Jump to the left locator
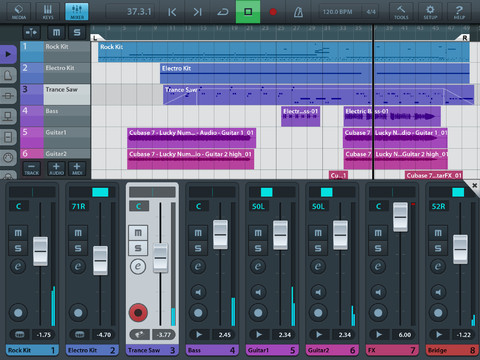Viewport: 480px width, 360px height. click(x=172, y=12)
